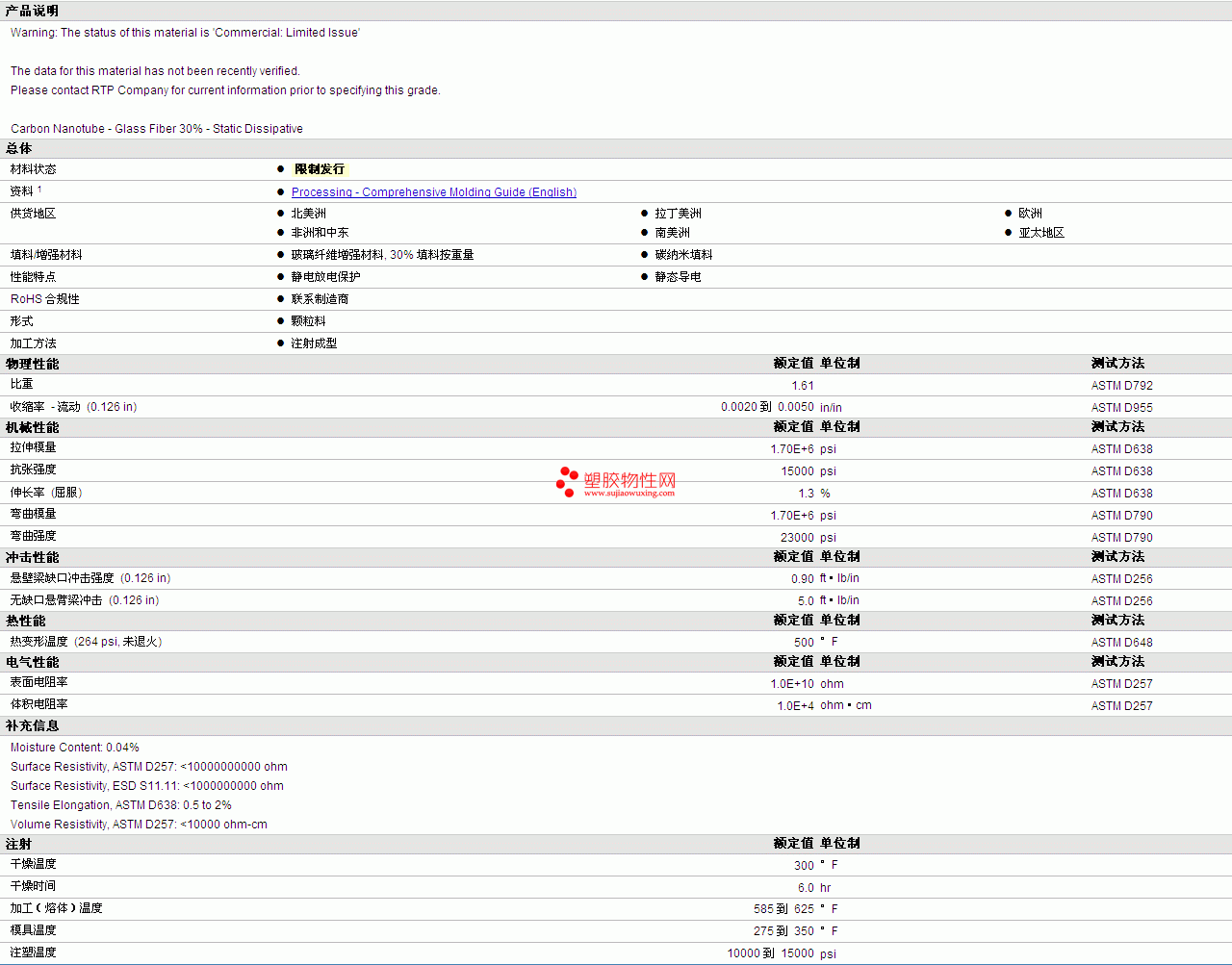Click the 注射 section header

coord(18,844)
